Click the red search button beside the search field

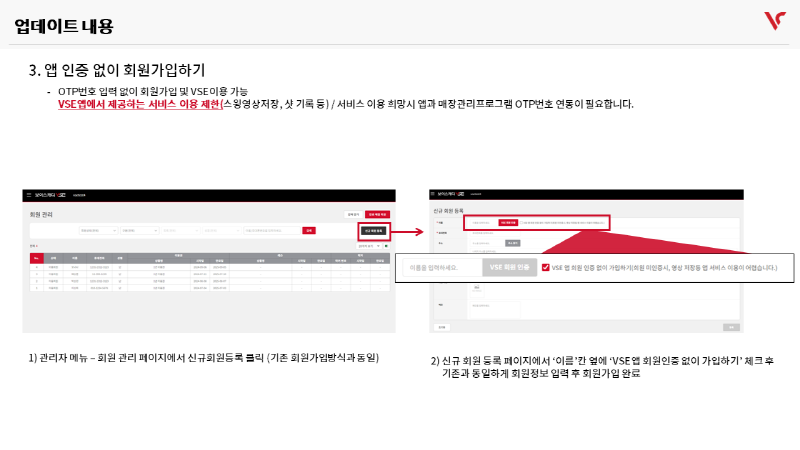309,231
